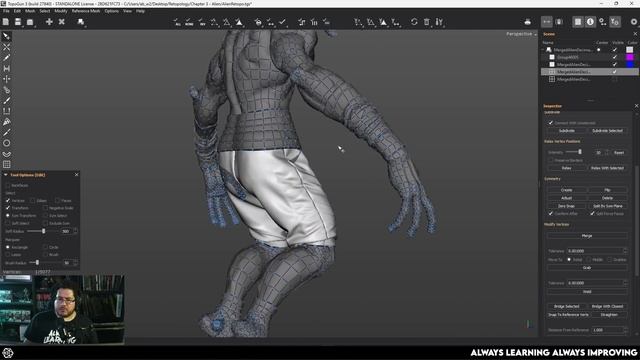Click the Relax With Selected button

[x=607, y=168]
